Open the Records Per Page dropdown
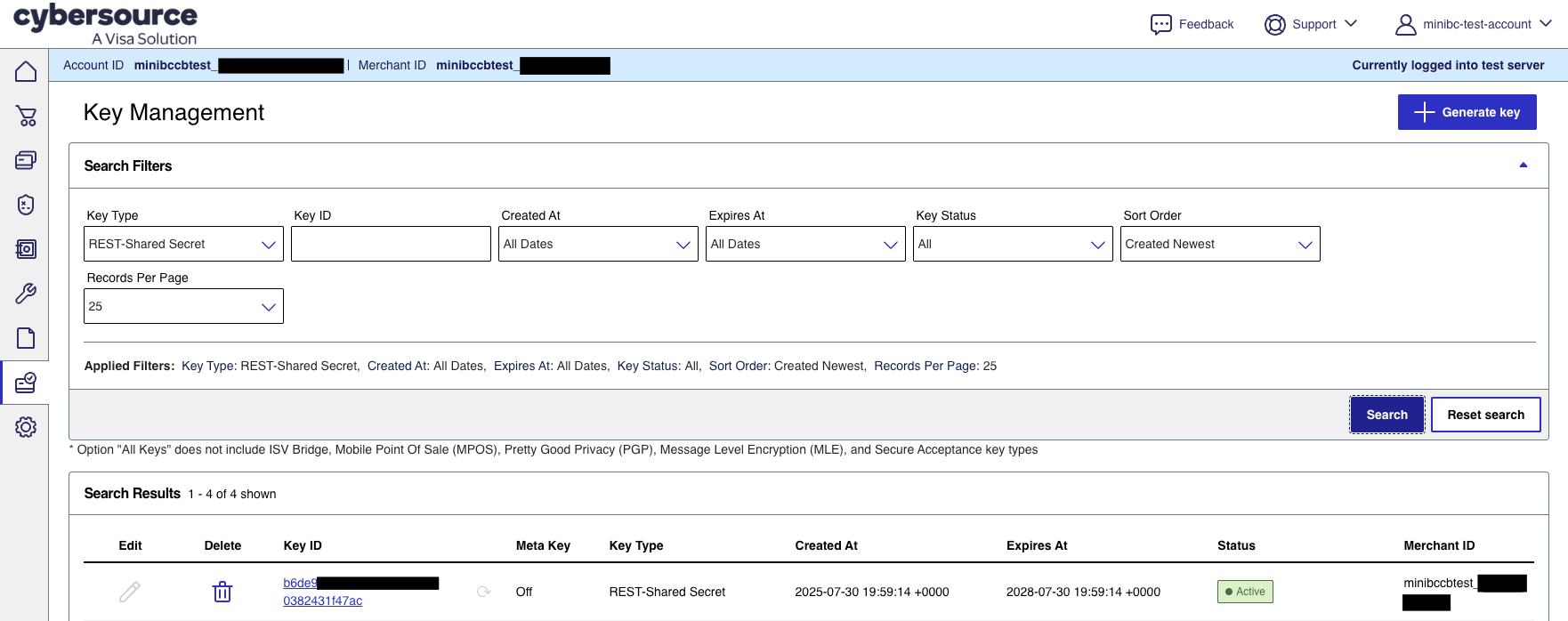The height and width of the screenshot is (621, 1568). tap(183, 306)
